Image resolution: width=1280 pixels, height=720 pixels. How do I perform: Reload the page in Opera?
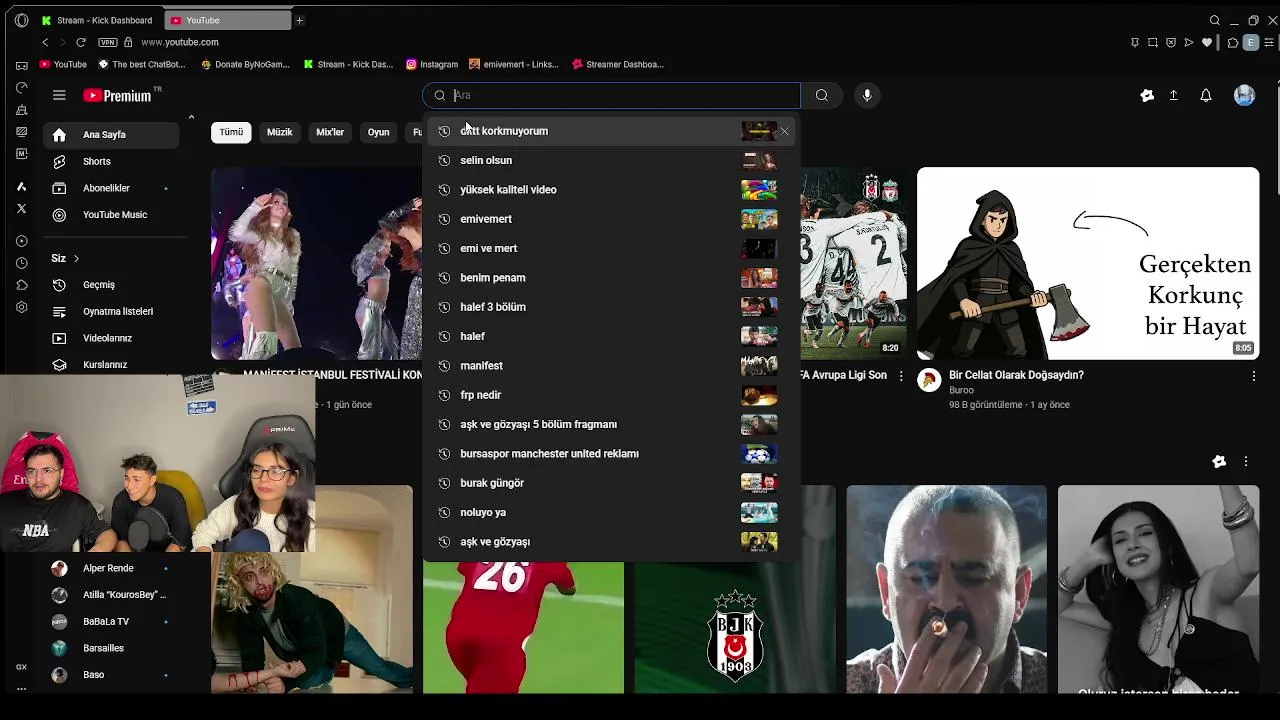tap(81, 42)
